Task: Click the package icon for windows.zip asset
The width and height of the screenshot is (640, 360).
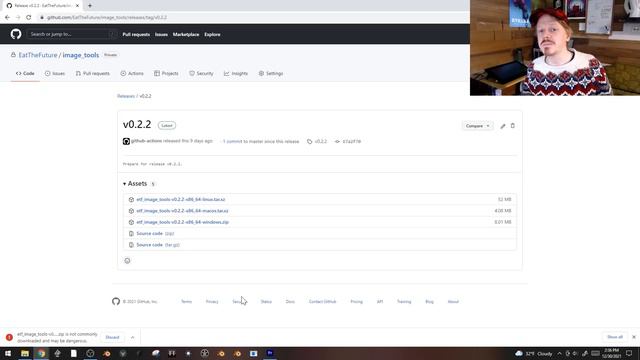Action: (131, 222)
